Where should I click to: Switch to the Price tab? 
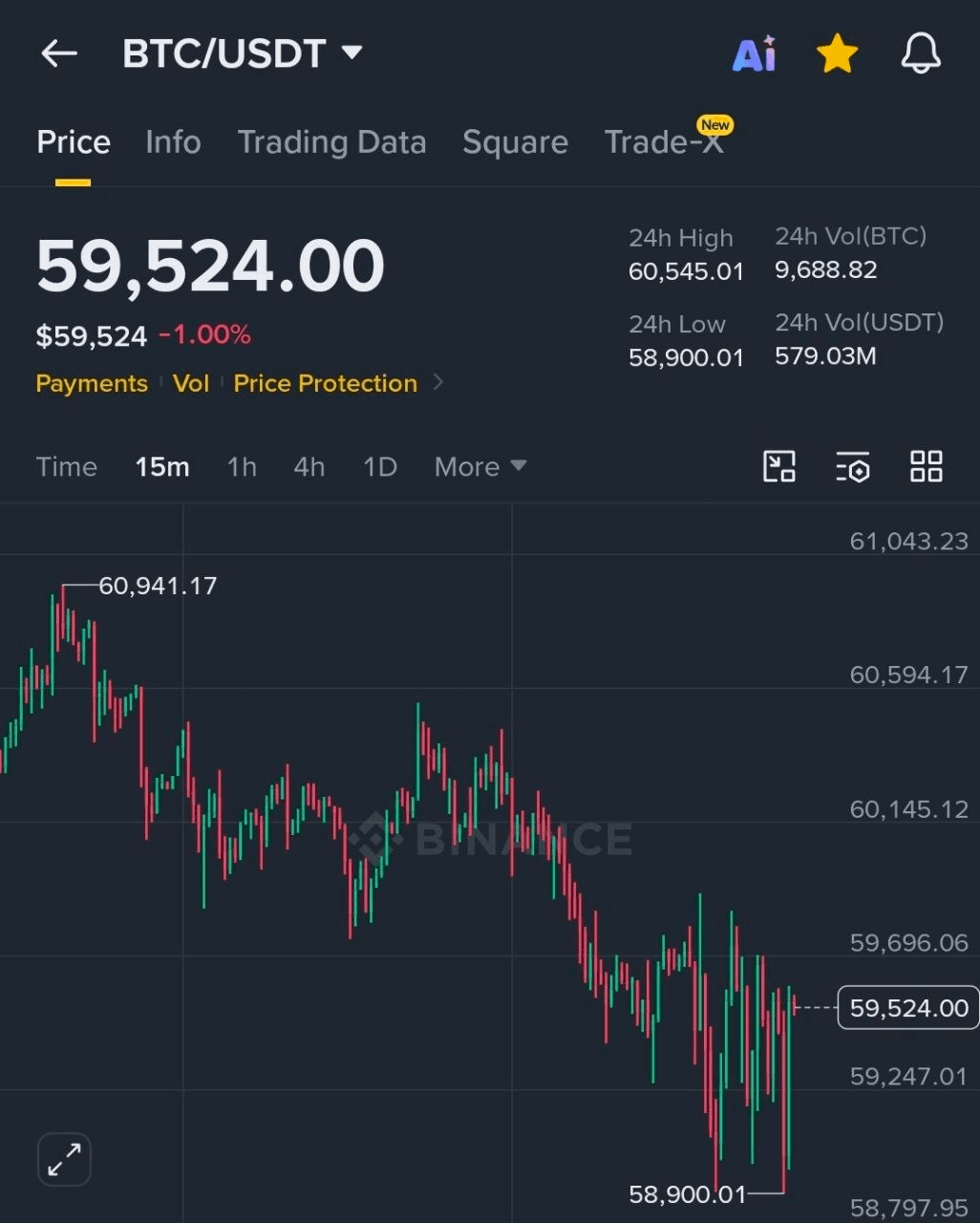tap(74, 142)
